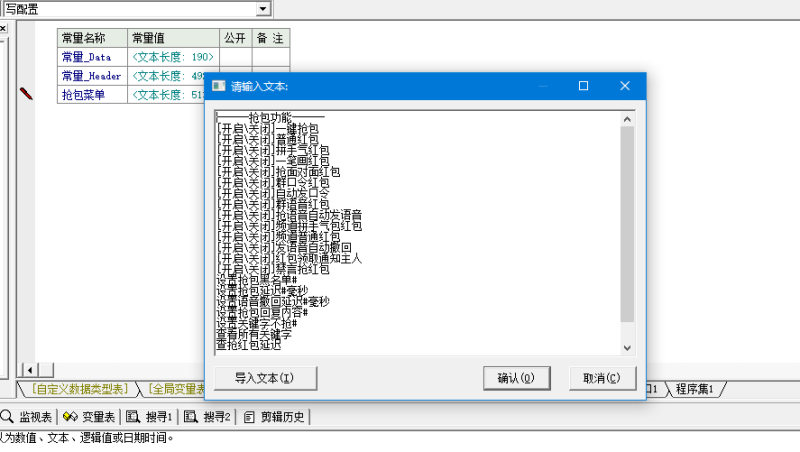Maximize the 请输入文本 dialog

coord(584,86)
